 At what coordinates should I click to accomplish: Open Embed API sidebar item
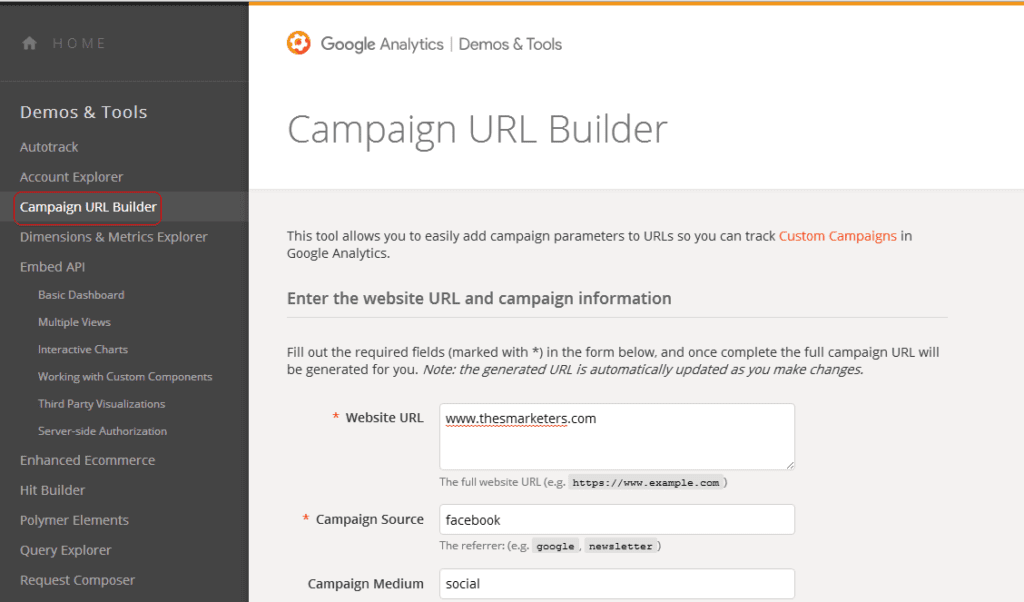click(52, 267)
